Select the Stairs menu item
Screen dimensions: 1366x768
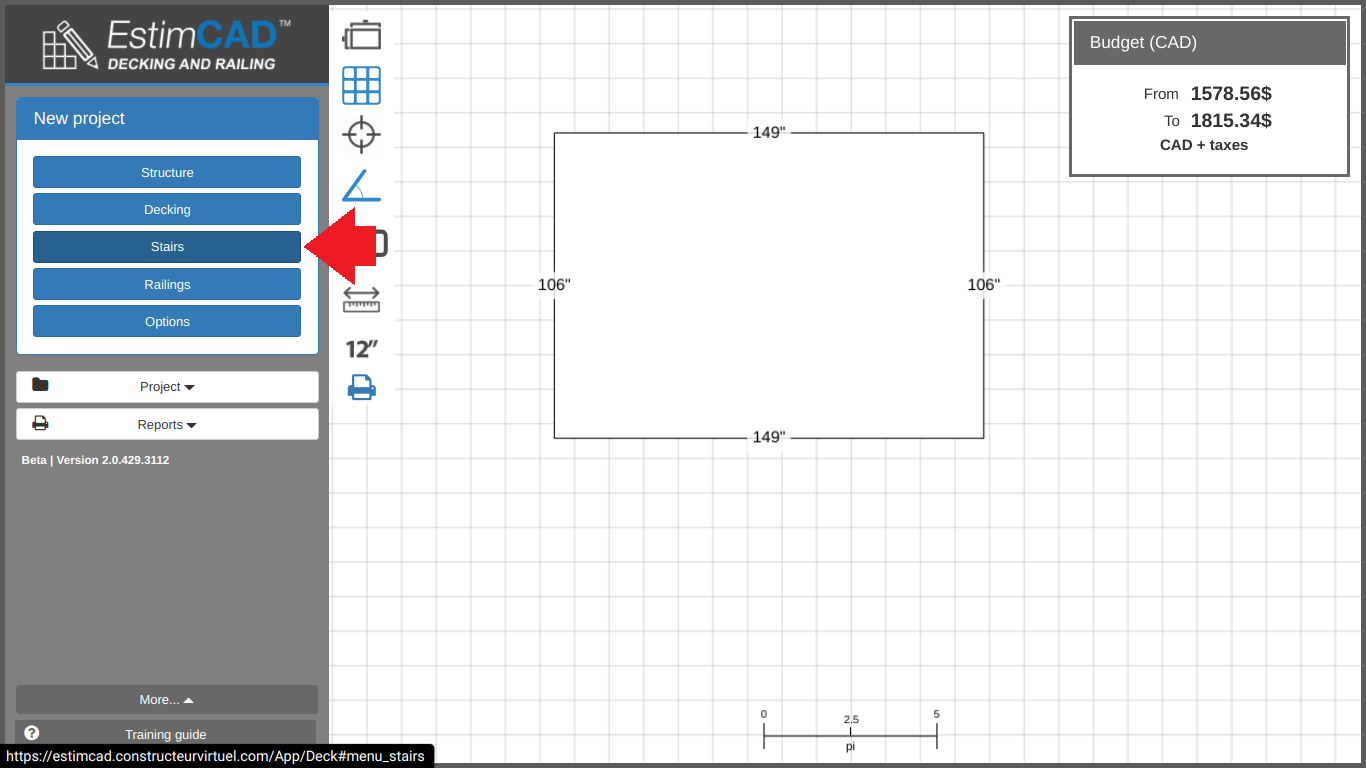pyautogui.click(x=167, y=247)
